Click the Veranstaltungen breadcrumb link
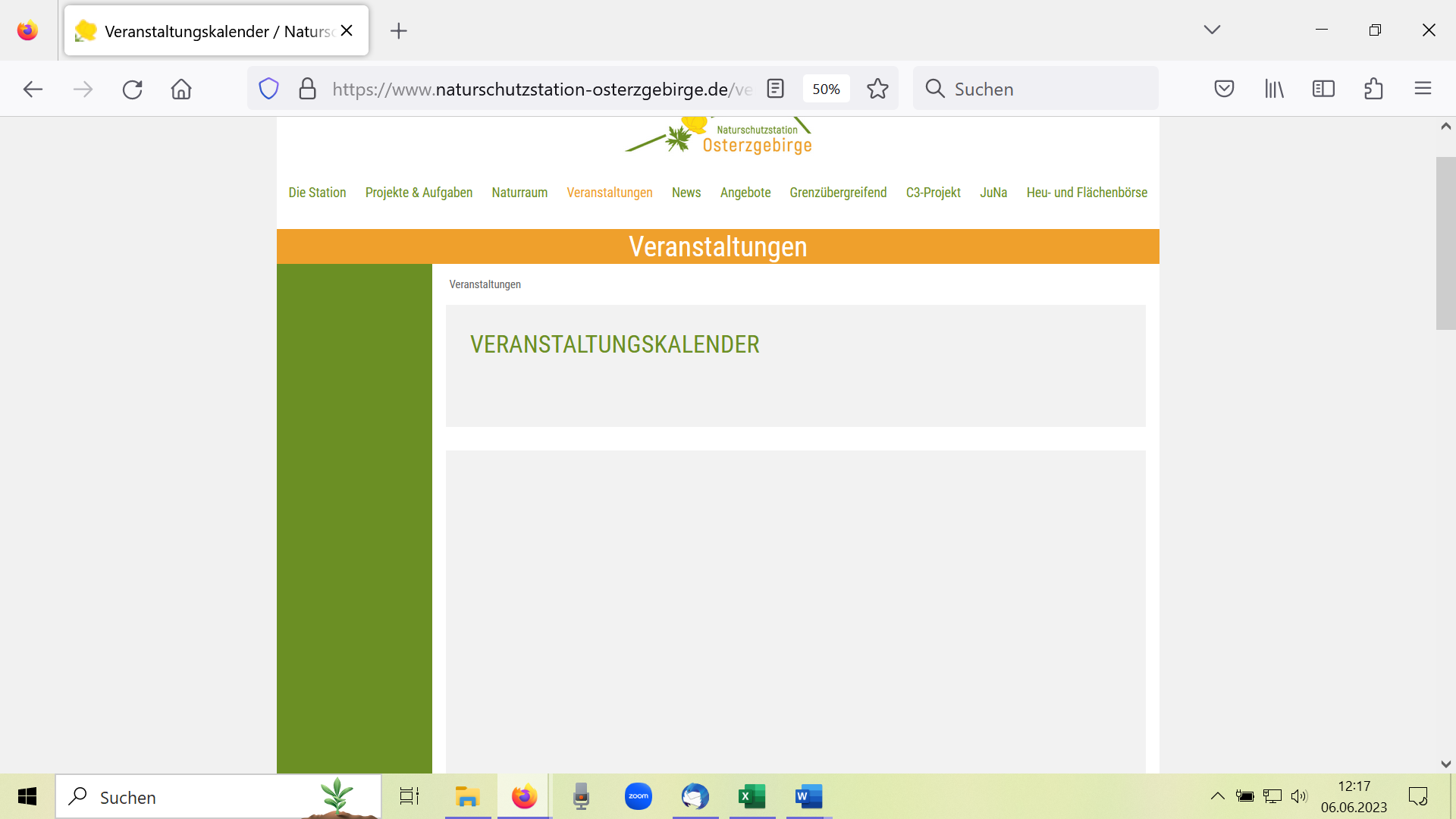Image resolution: width=1456 pixels, height=819 pixels. click(x=485, y=284)
